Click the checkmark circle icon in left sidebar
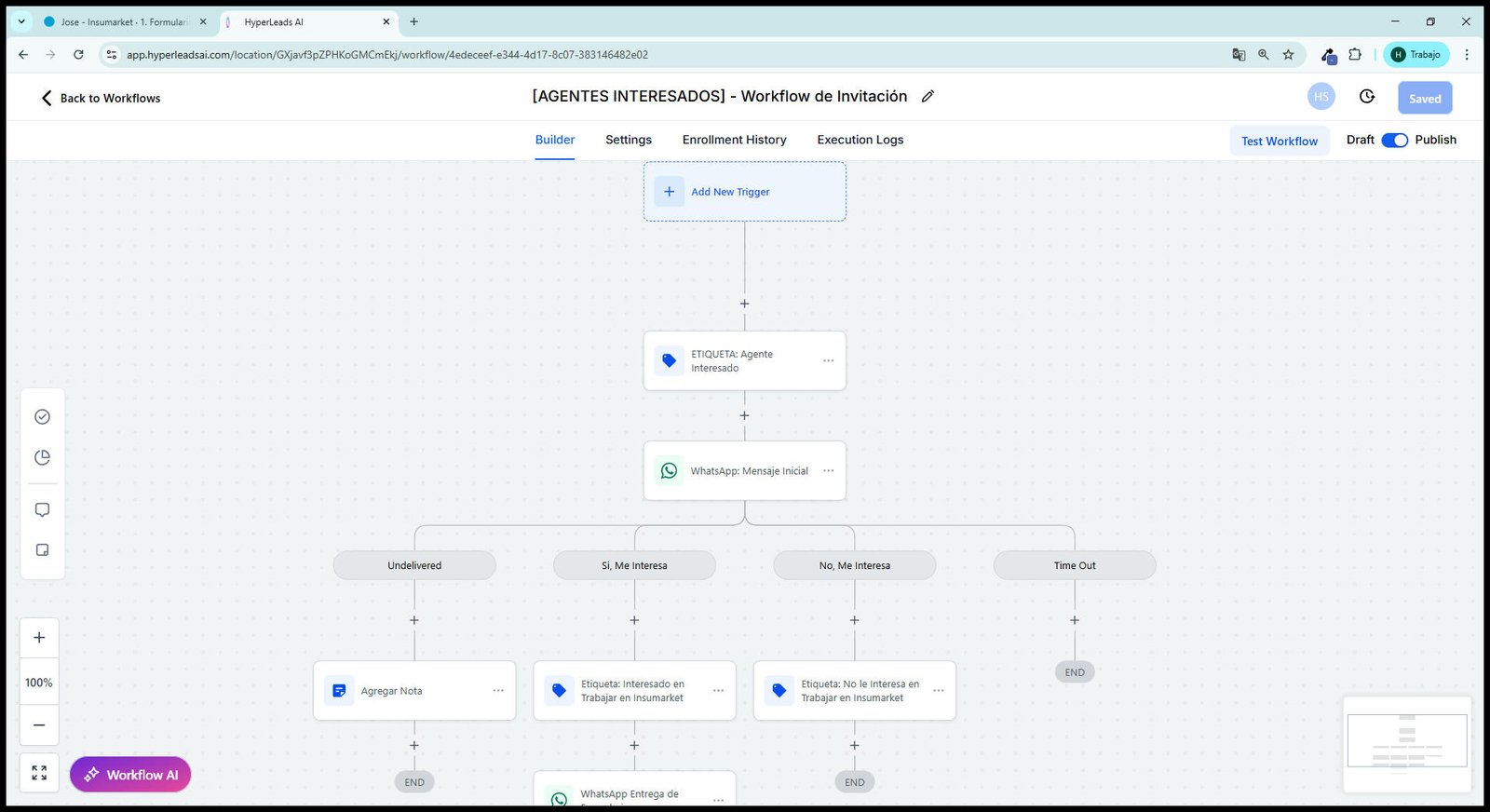Viewport: 1490px width, 812px height. click(42, 417)
